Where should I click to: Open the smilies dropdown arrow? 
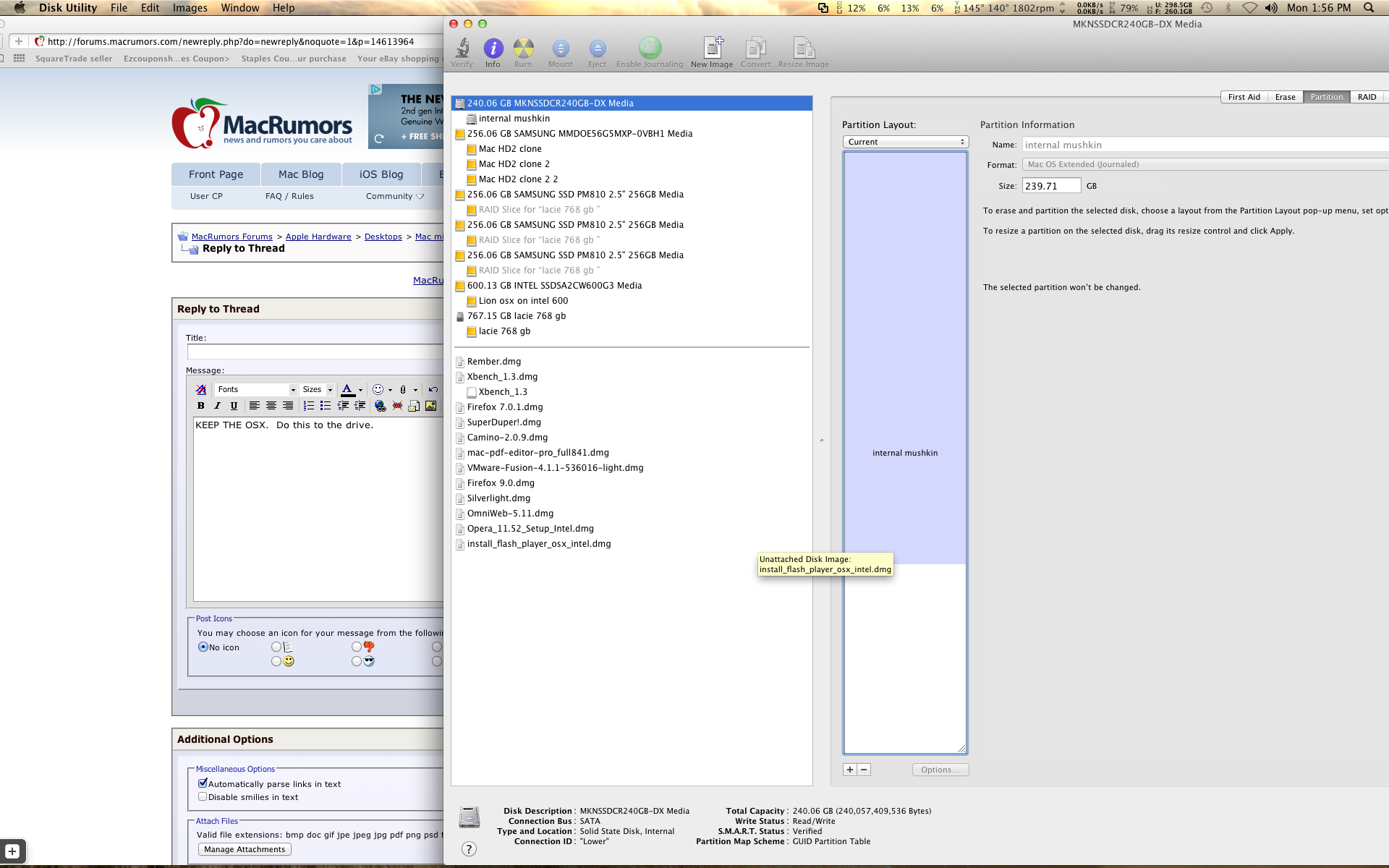point(390,390)
